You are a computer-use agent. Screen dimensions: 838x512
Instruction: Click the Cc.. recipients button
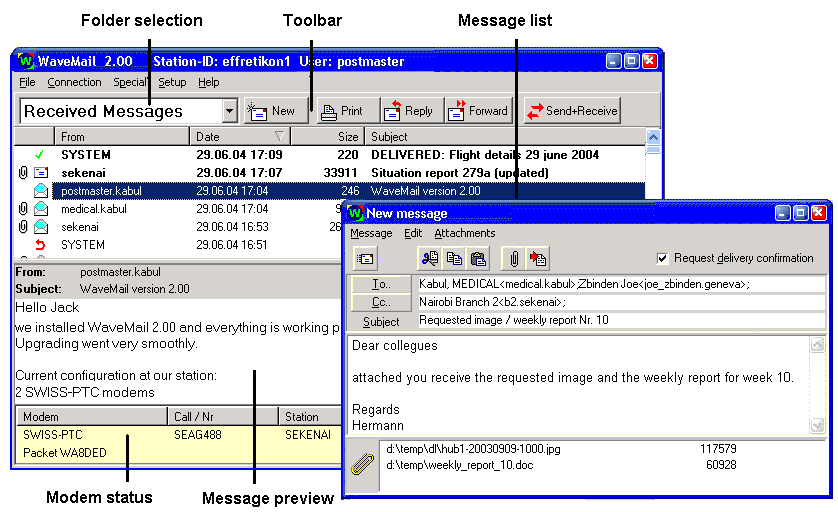[x=381, y=302]
